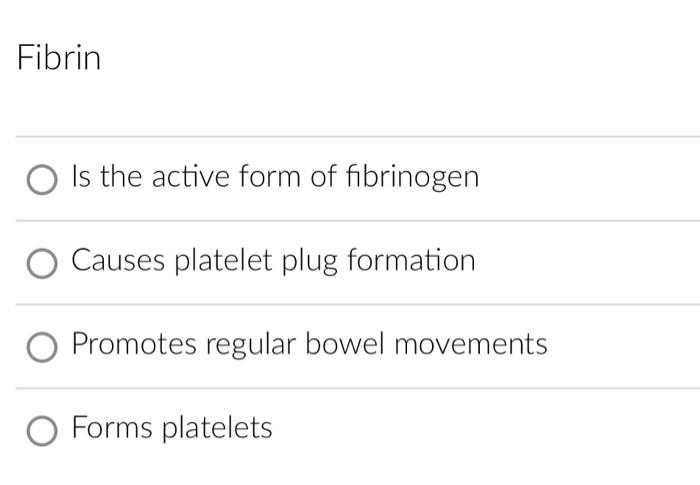Image resolution: width=700 pixels, height=485 pixels.
Task: Click the 'Forms platelets' answer text
Action: 172,428
